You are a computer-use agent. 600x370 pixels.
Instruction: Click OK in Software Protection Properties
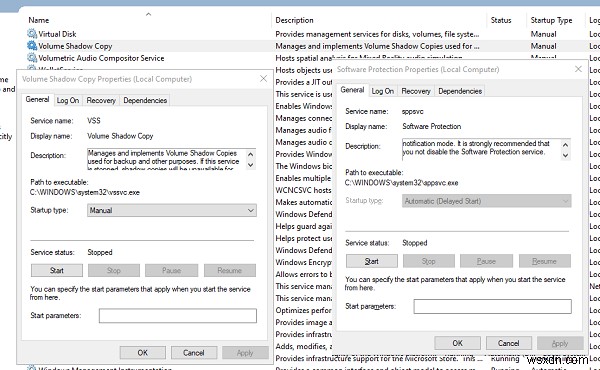tap(458, 343)
